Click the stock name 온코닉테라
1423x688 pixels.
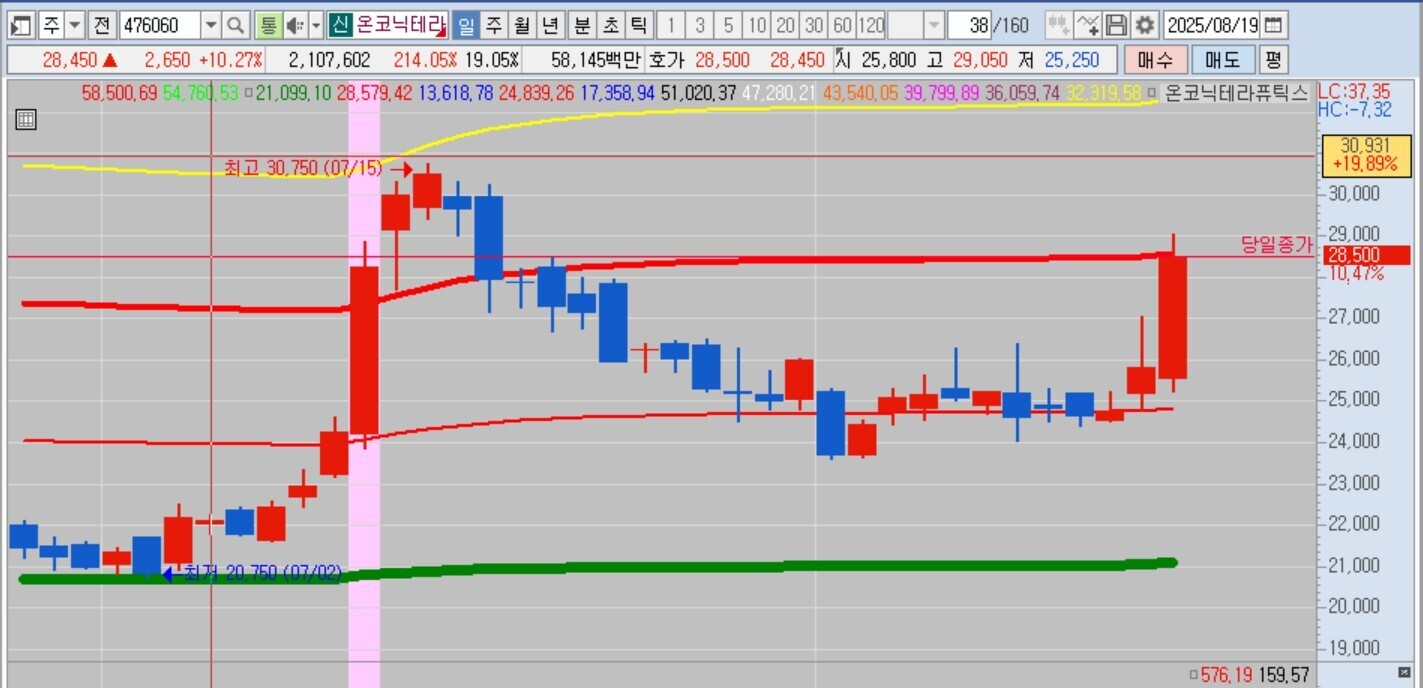(x=400, y=25)
